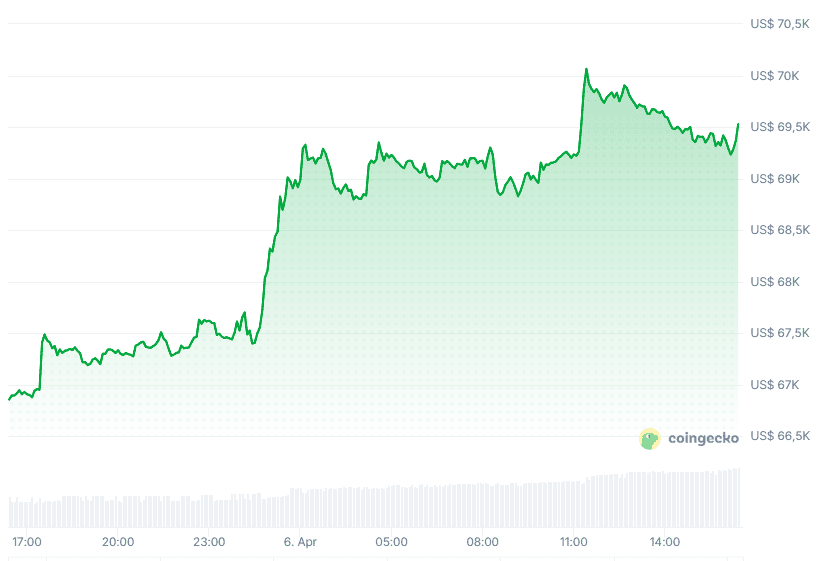The image size is (819, 561).
Task: Click the 23:00 time axis label
Action: tap(209, 542)
